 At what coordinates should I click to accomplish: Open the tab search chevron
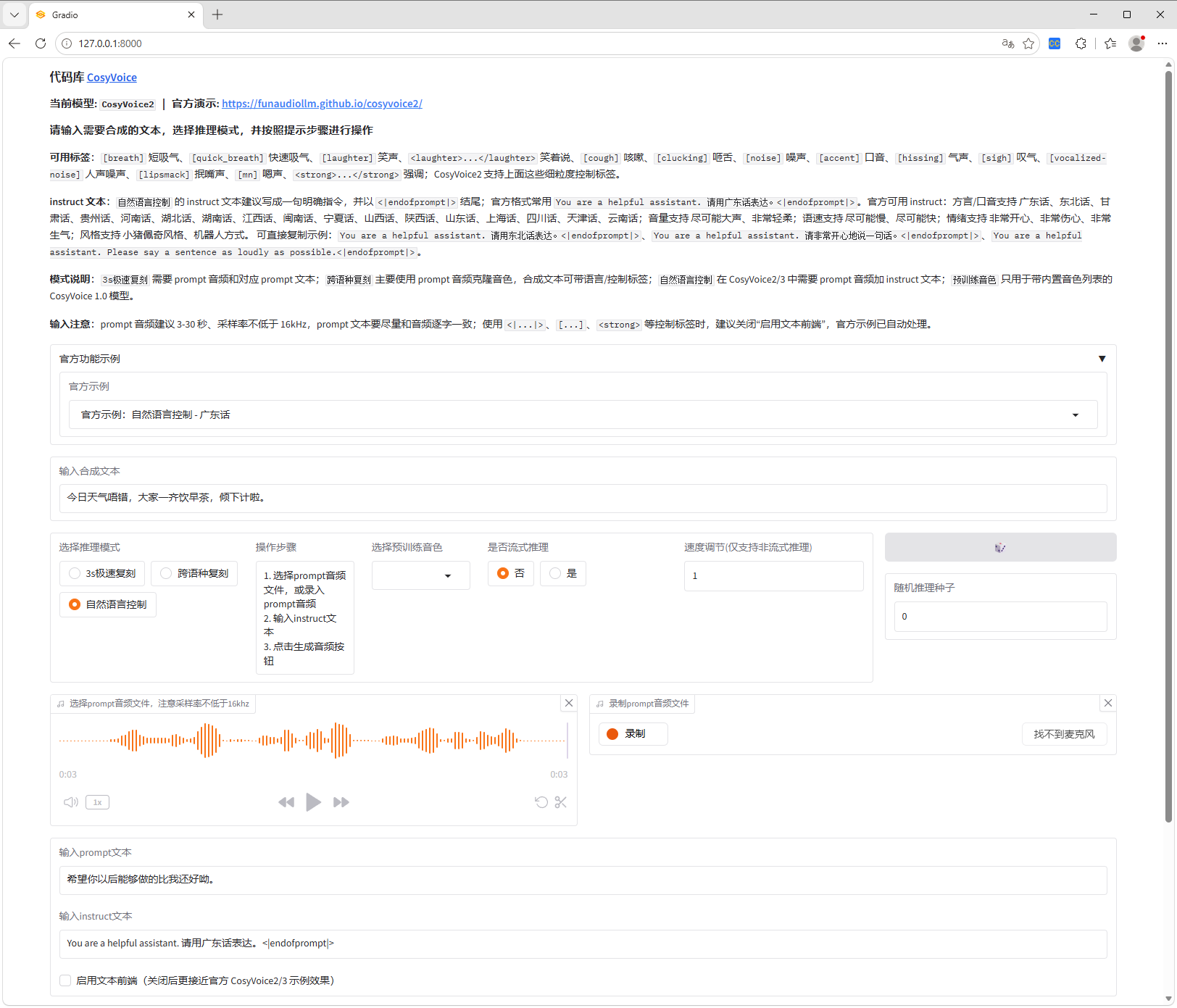click(x=14, y=14)
